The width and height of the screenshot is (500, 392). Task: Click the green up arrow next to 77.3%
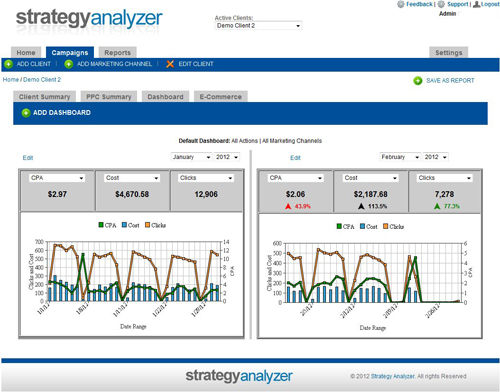pyautogui.click(x=437, y=206)
